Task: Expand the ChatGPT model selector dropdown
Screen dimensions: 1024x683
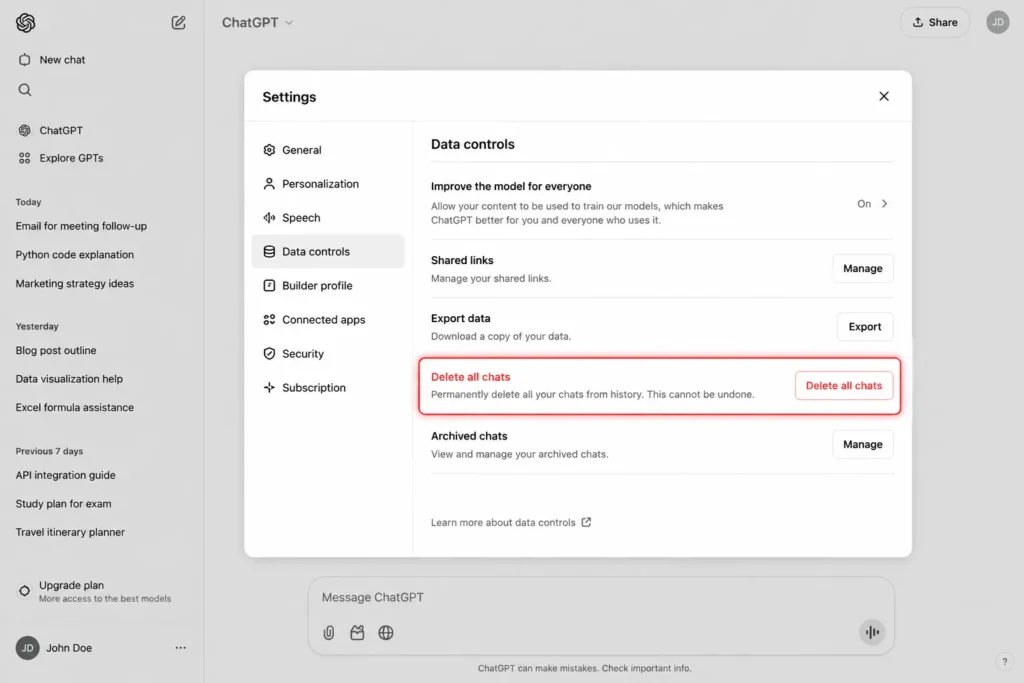Action: (257, 23)
